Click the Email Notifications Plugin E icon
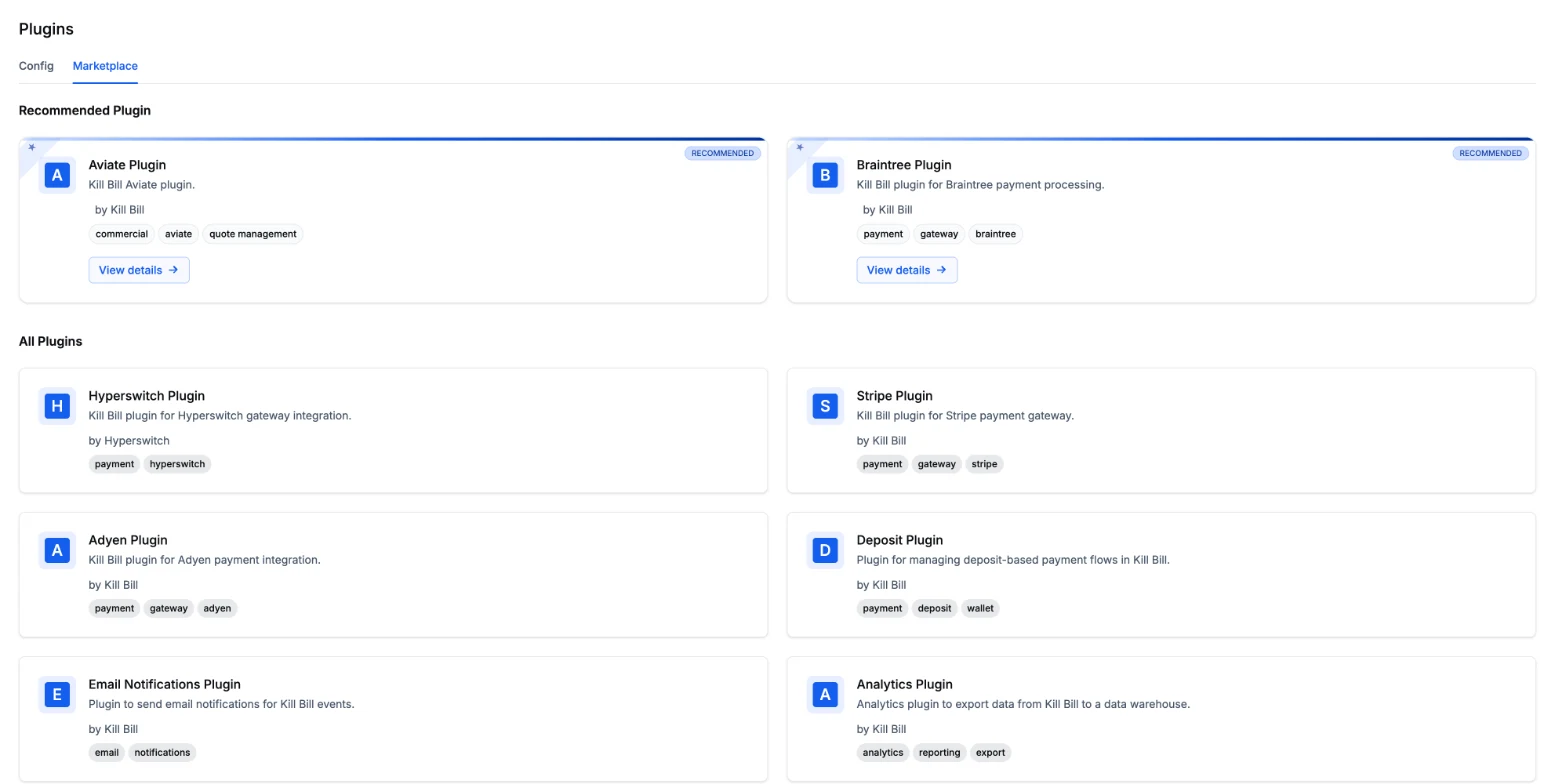Screen dimensions: 1555x784 57,694
